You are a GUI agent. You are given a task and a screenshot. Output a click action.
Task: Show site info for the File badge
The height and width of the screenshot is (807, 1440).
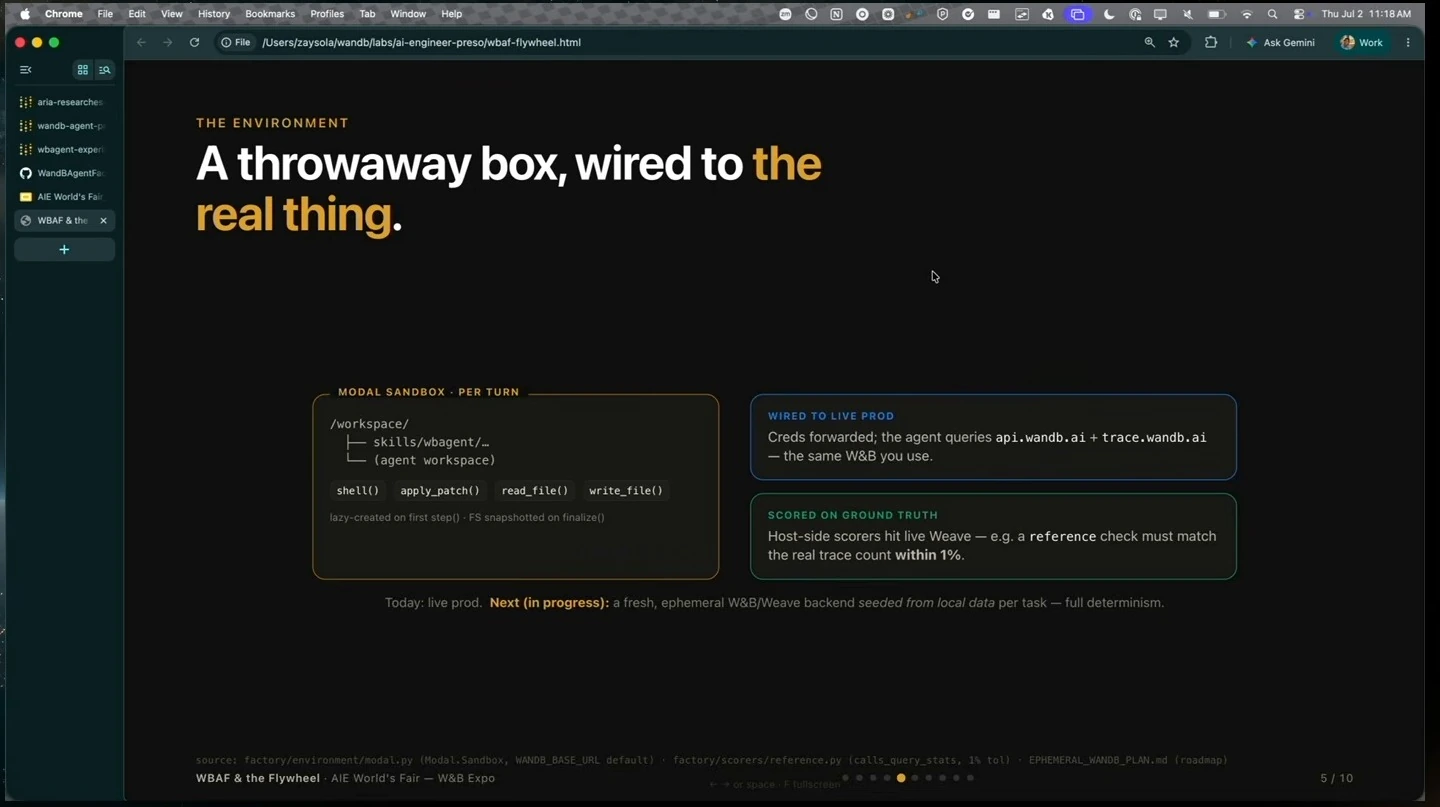click(237, 42)
